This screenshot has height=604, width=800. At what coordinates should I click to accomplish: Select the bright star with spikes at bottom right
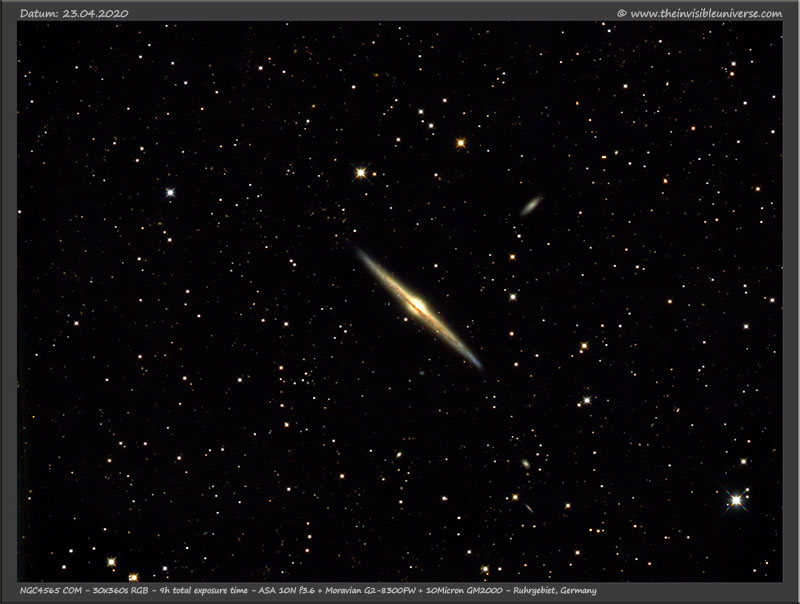coord(736,500)
